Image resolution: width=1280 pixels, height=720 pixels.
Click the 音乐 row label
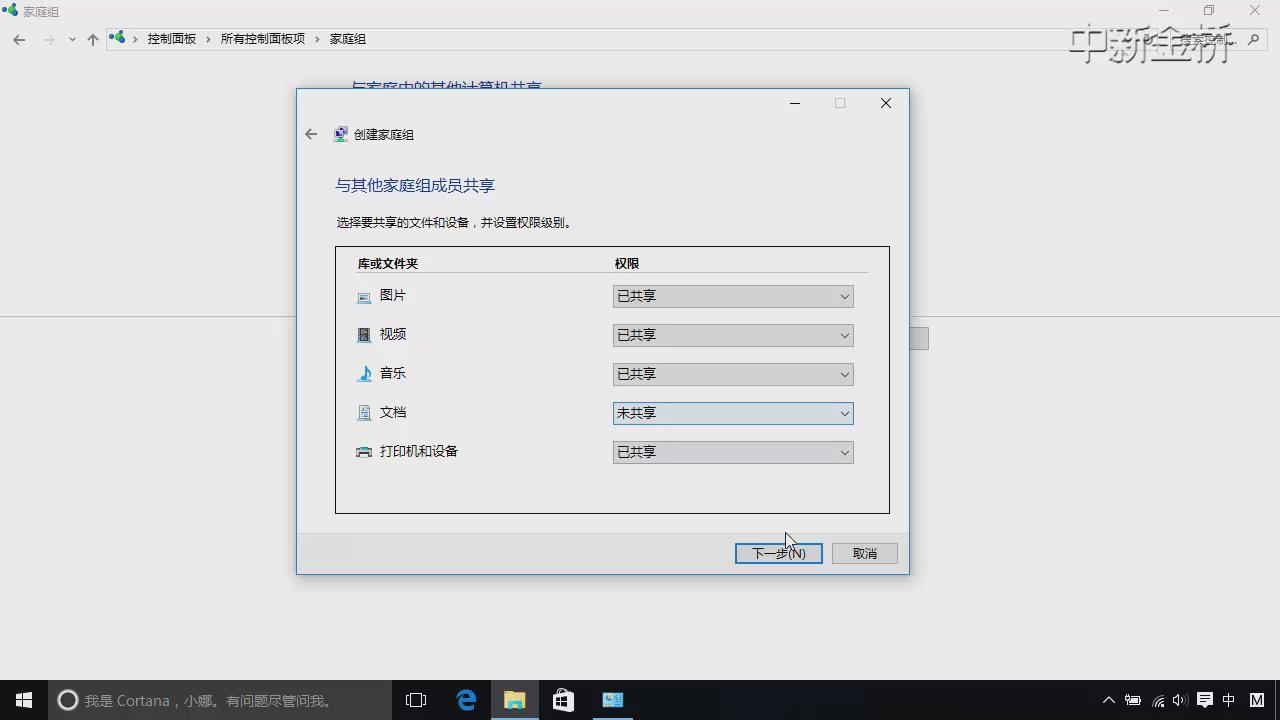pos(393,374)
